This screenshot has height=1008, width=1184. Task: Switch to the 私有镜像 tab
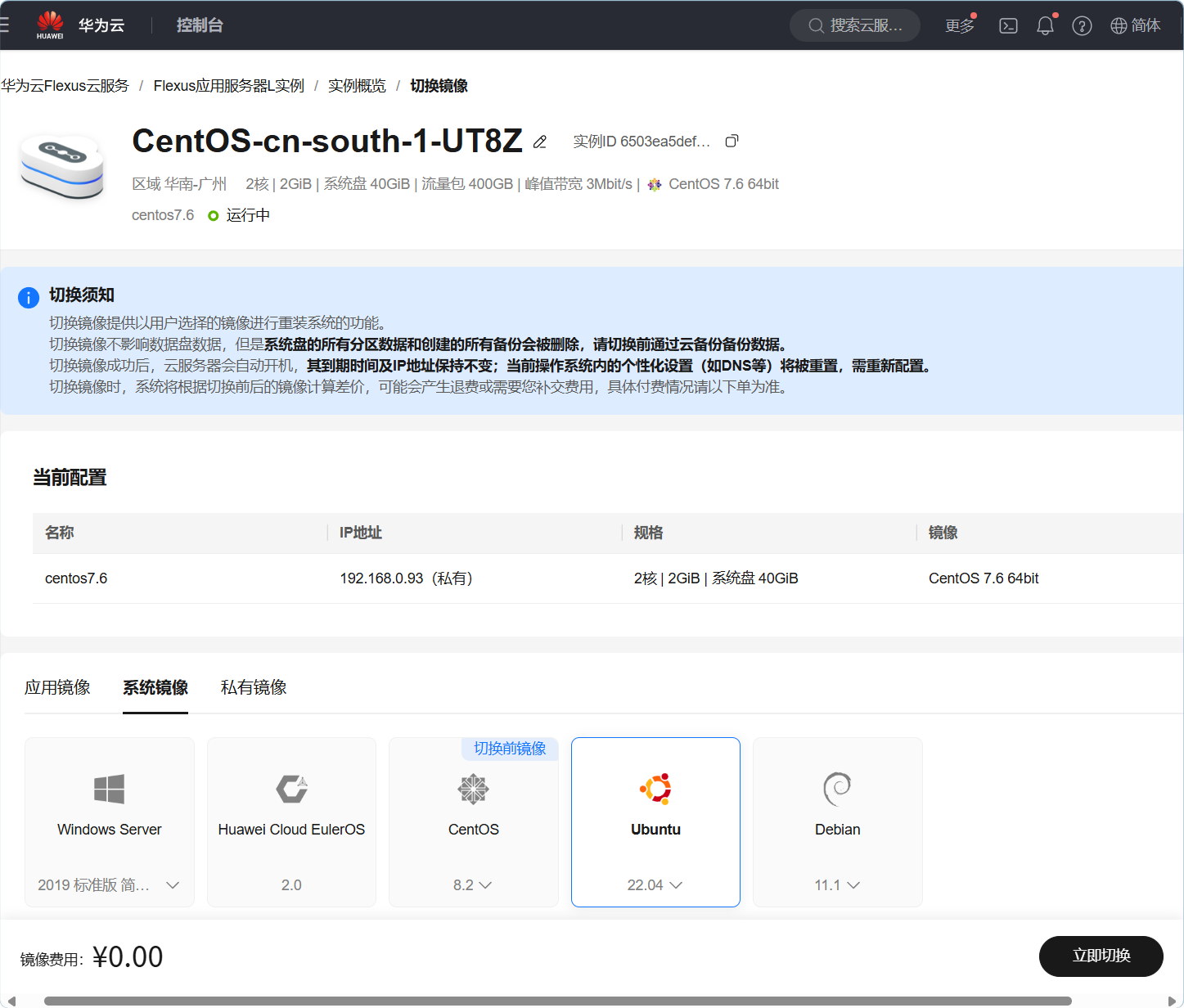click(254, 687)
